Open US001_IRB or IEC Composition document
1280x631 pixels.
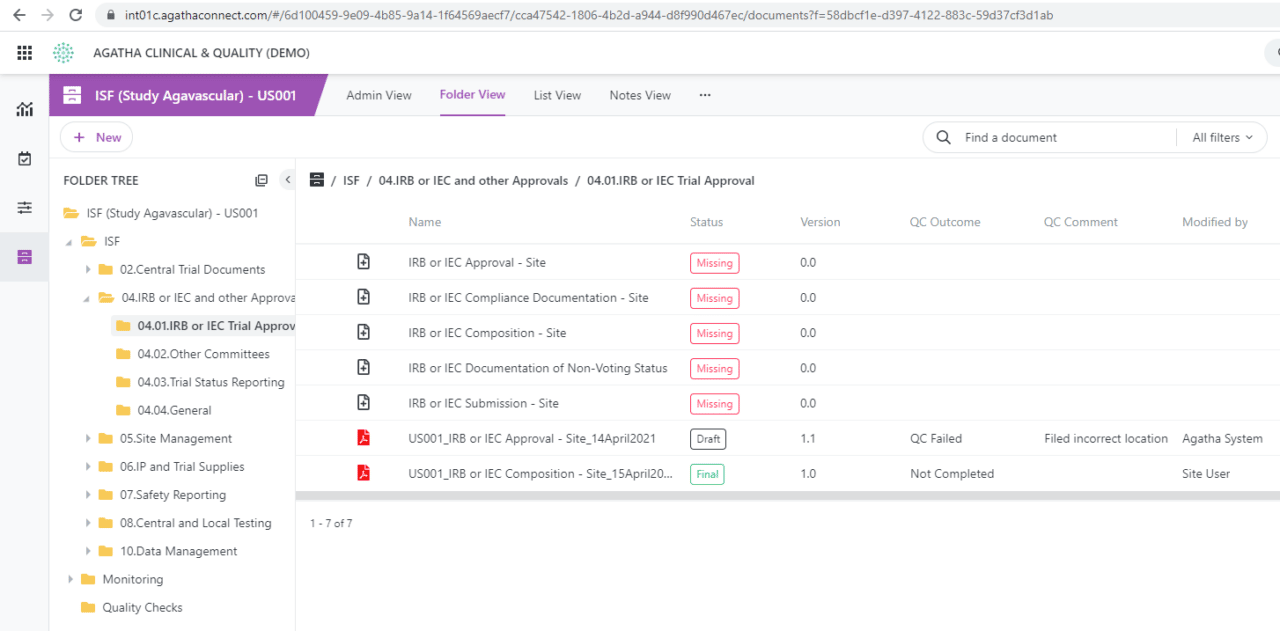[541, 473]
